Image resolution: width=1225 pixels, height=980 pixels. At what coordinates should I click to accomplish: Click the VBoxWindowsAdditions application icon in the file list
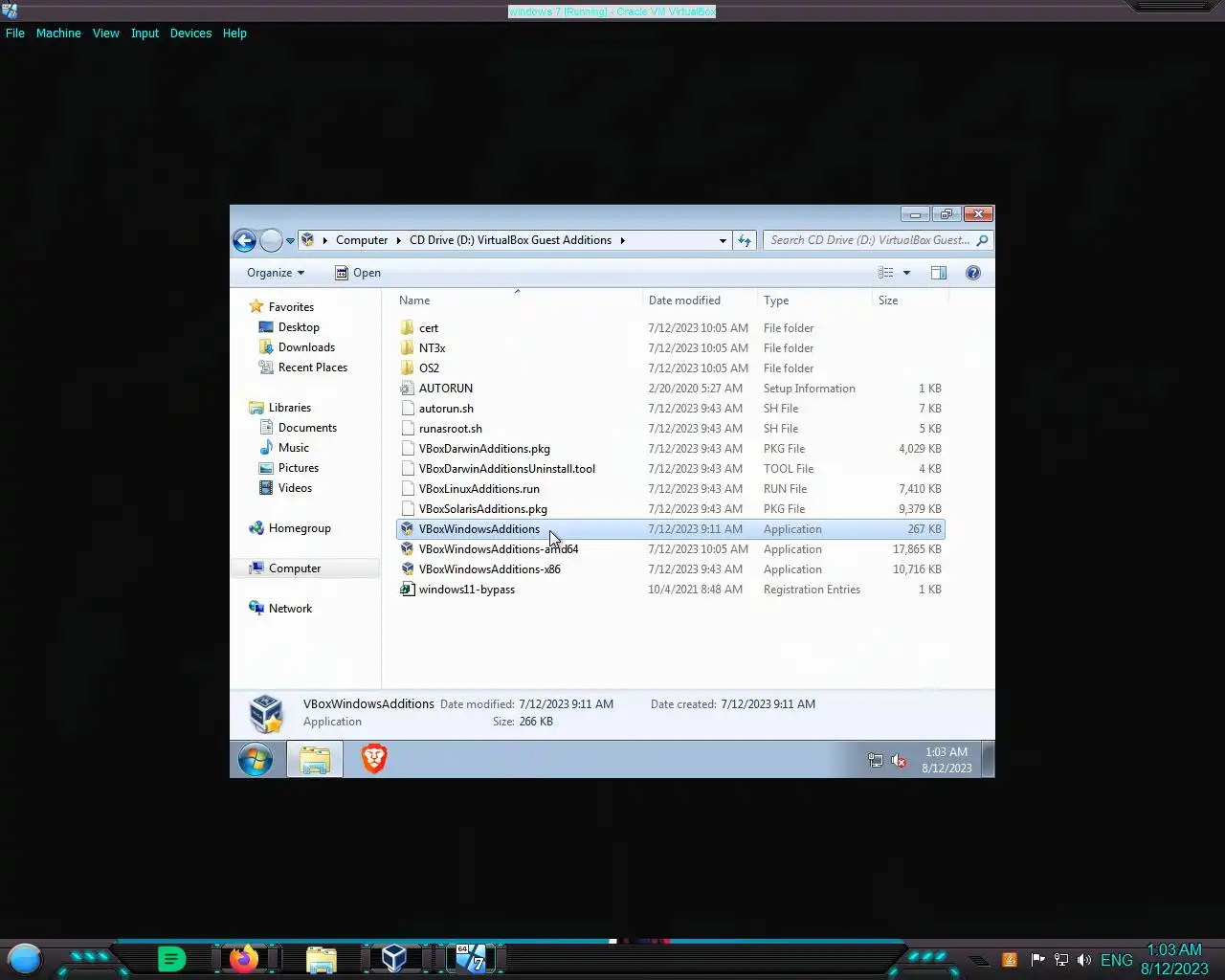pyautogui.click(x=407, y=529)
